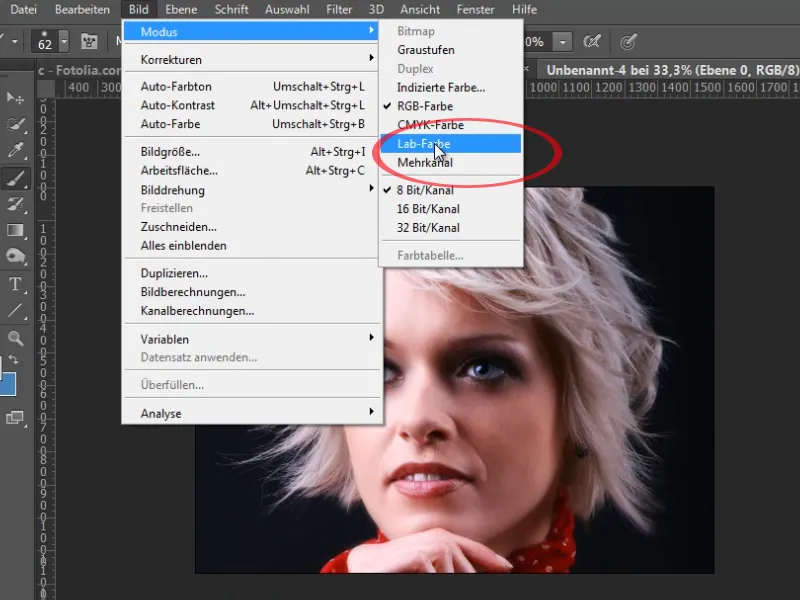
Task: Open the Bearbeiten menu
Action: tap(82, 9)
